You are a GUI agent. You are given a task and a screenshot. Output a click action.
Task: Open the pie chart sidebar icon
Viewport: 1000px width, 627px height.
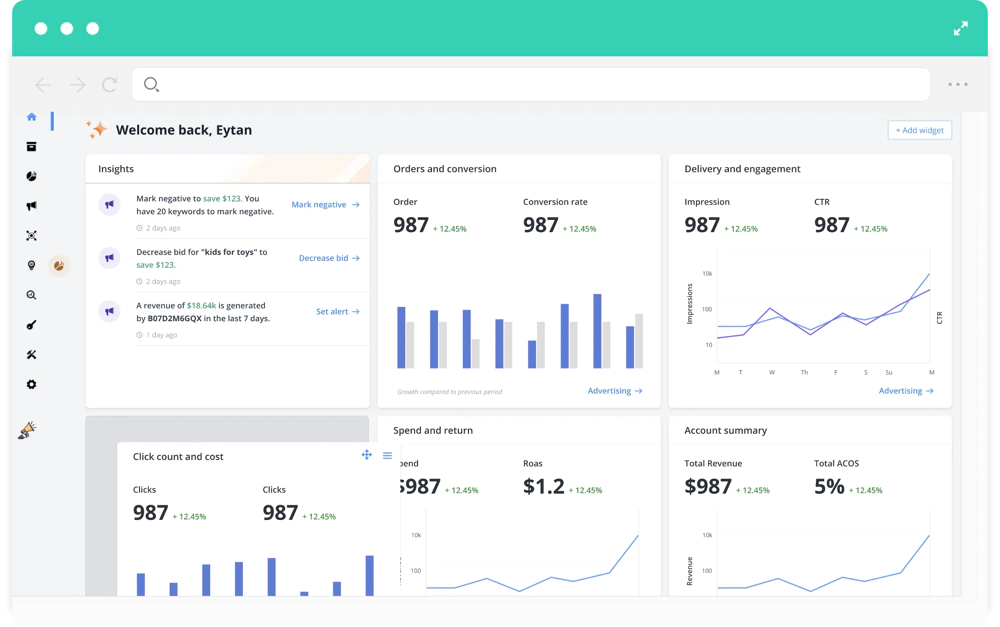31,176
